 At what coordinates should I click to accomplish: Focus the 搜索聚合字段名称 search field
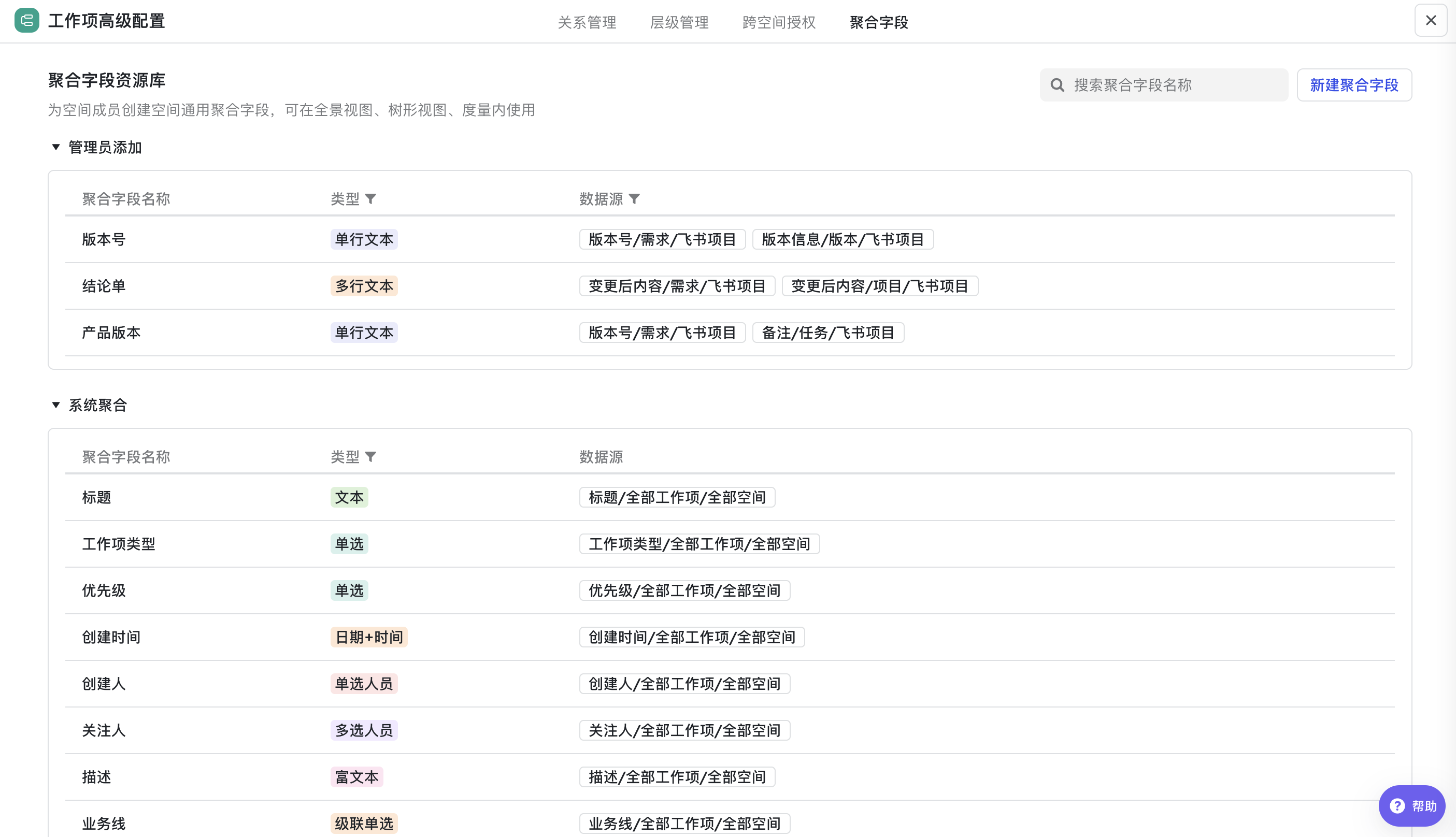(x=1164, y=85)
